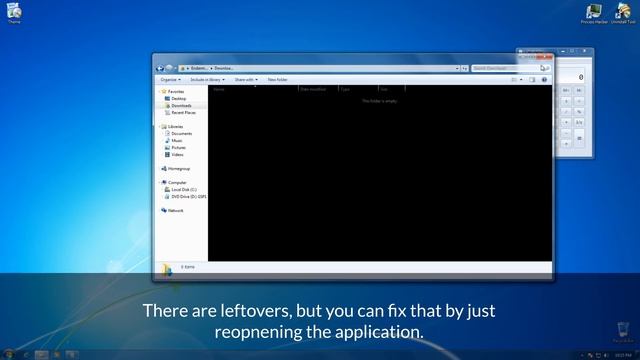Viewport: 640px width, 360px height.
Task: Click the star icon beside Favorites
Action: [x=164, y=91]
